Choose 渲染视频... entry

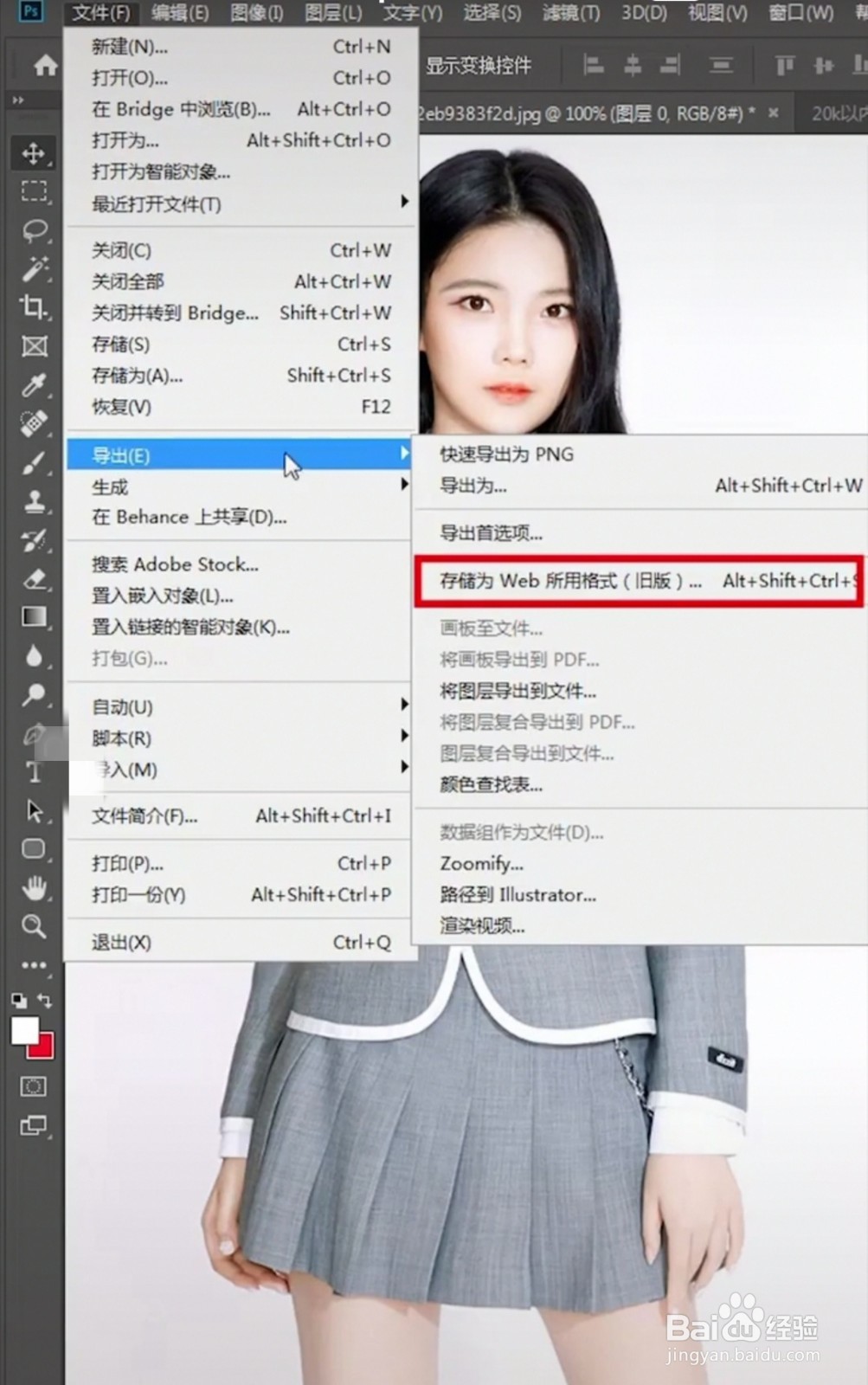640,925
